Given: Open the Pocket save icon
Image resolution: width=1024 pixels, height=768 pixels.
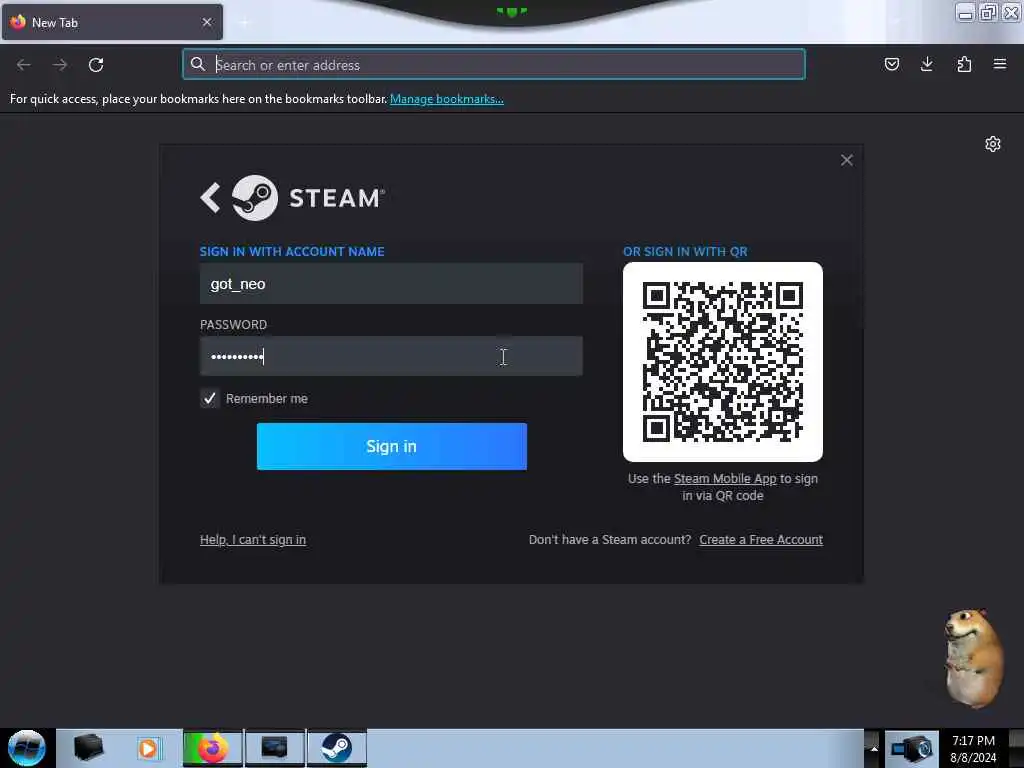Looking at the screenshot, I should click(891, 64).
